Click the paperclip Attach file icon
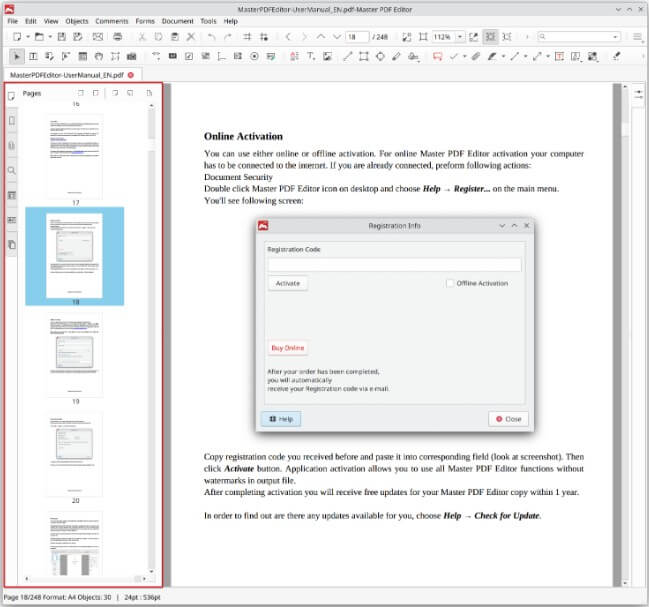 click(476, 56)
